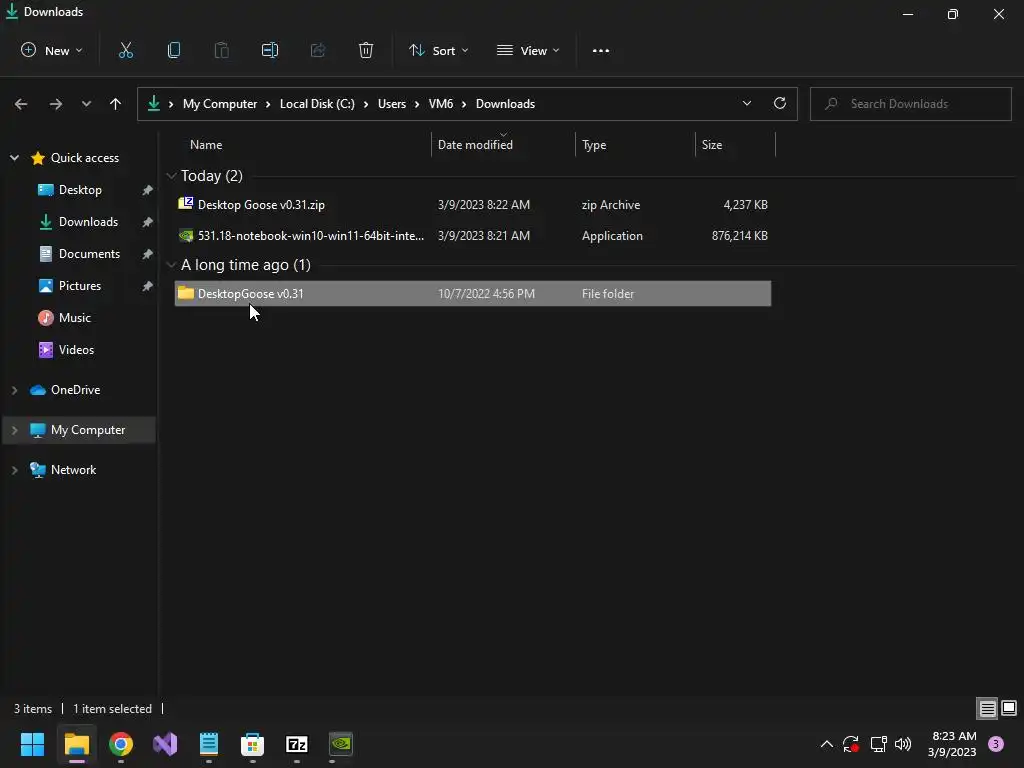
Task: Refresh the Downloads folder view
Action: tap(780, 103)
